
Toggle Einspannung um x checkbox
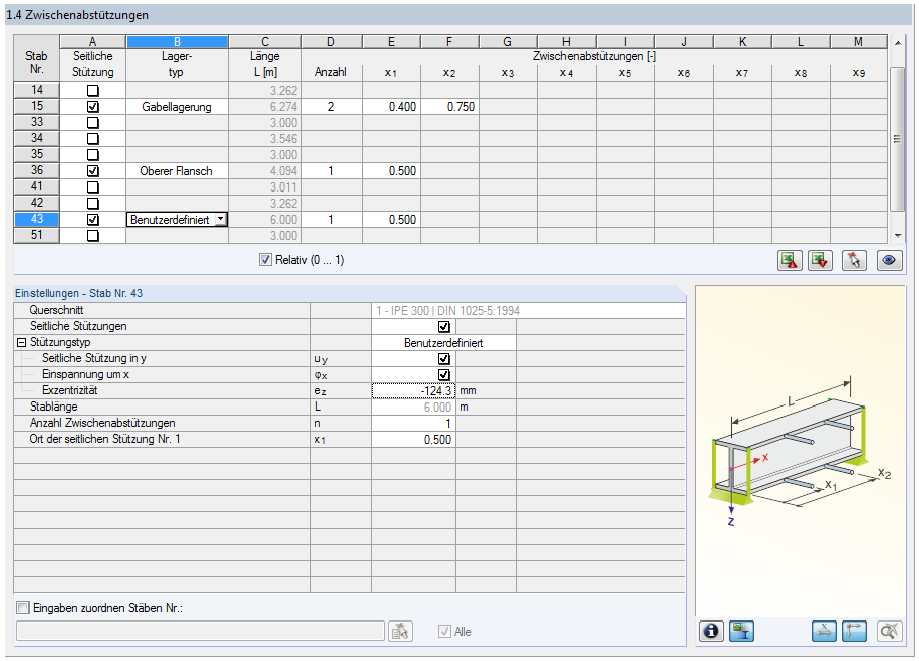point(444,374)
